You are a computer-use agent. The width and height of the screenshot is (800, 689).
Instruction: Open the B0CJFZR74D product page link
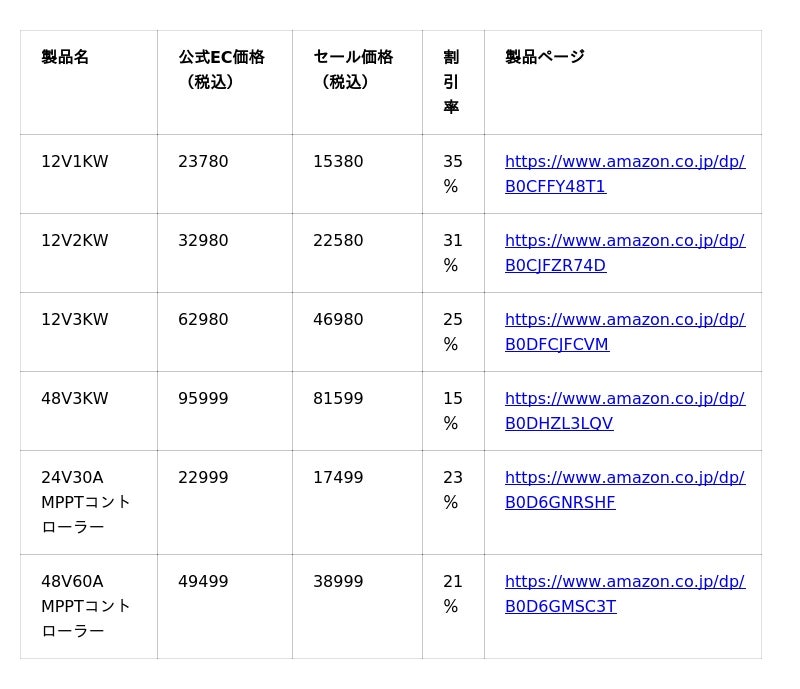pyautogui.click(x=624, y=253)
